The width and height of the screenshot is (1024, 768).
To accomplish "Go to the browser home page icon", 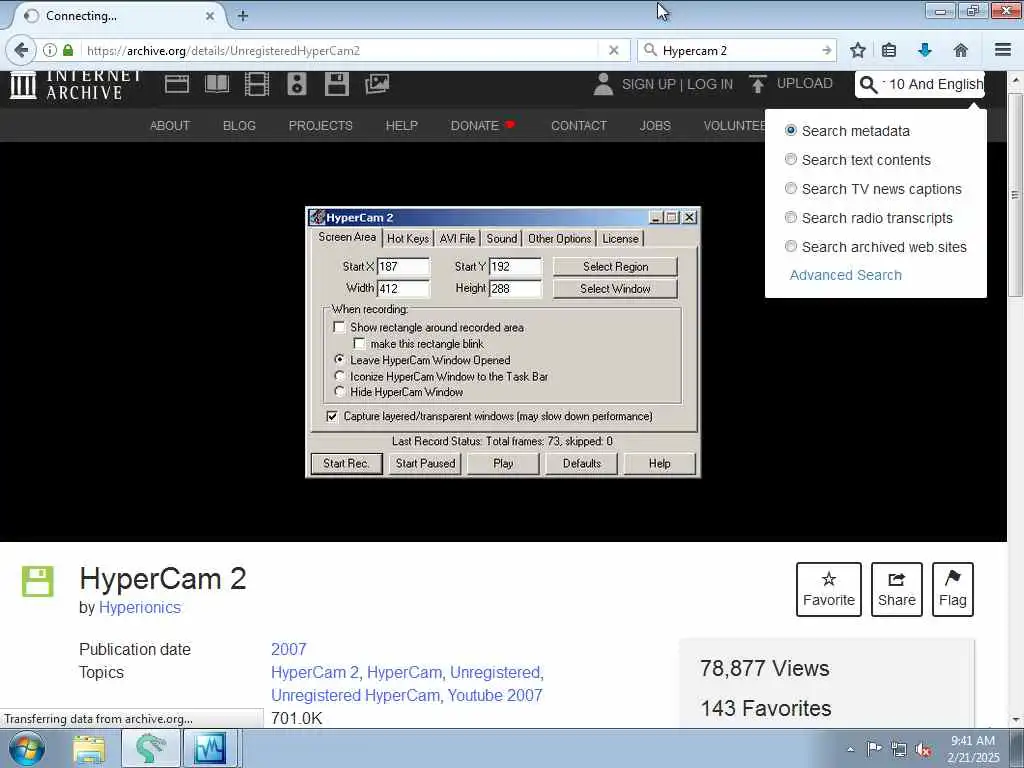I will tap(961, 50).
